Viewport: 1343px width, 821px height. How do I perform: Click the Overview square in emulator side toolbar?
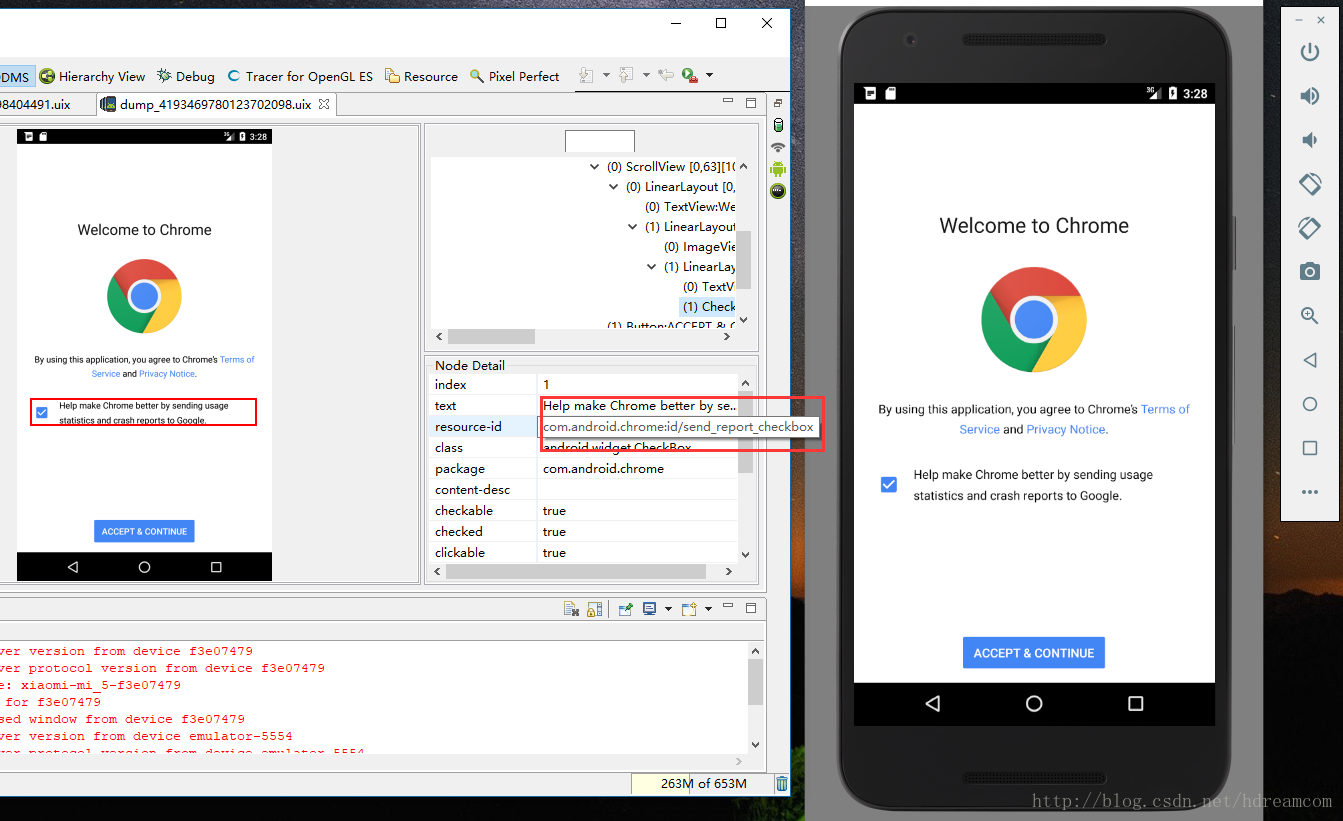(x=1309, y=448)
